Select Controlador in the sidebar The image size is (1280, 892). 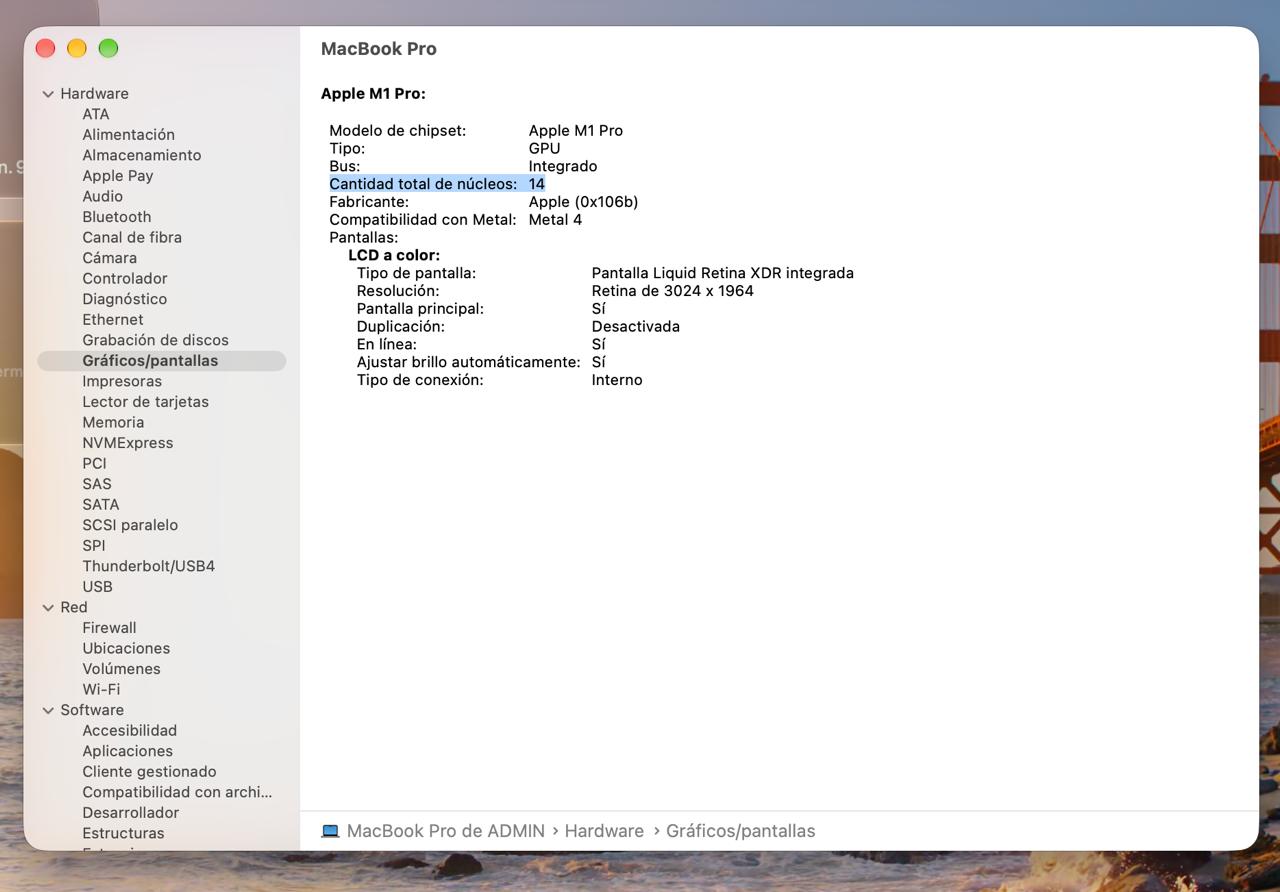click(124, 279)
